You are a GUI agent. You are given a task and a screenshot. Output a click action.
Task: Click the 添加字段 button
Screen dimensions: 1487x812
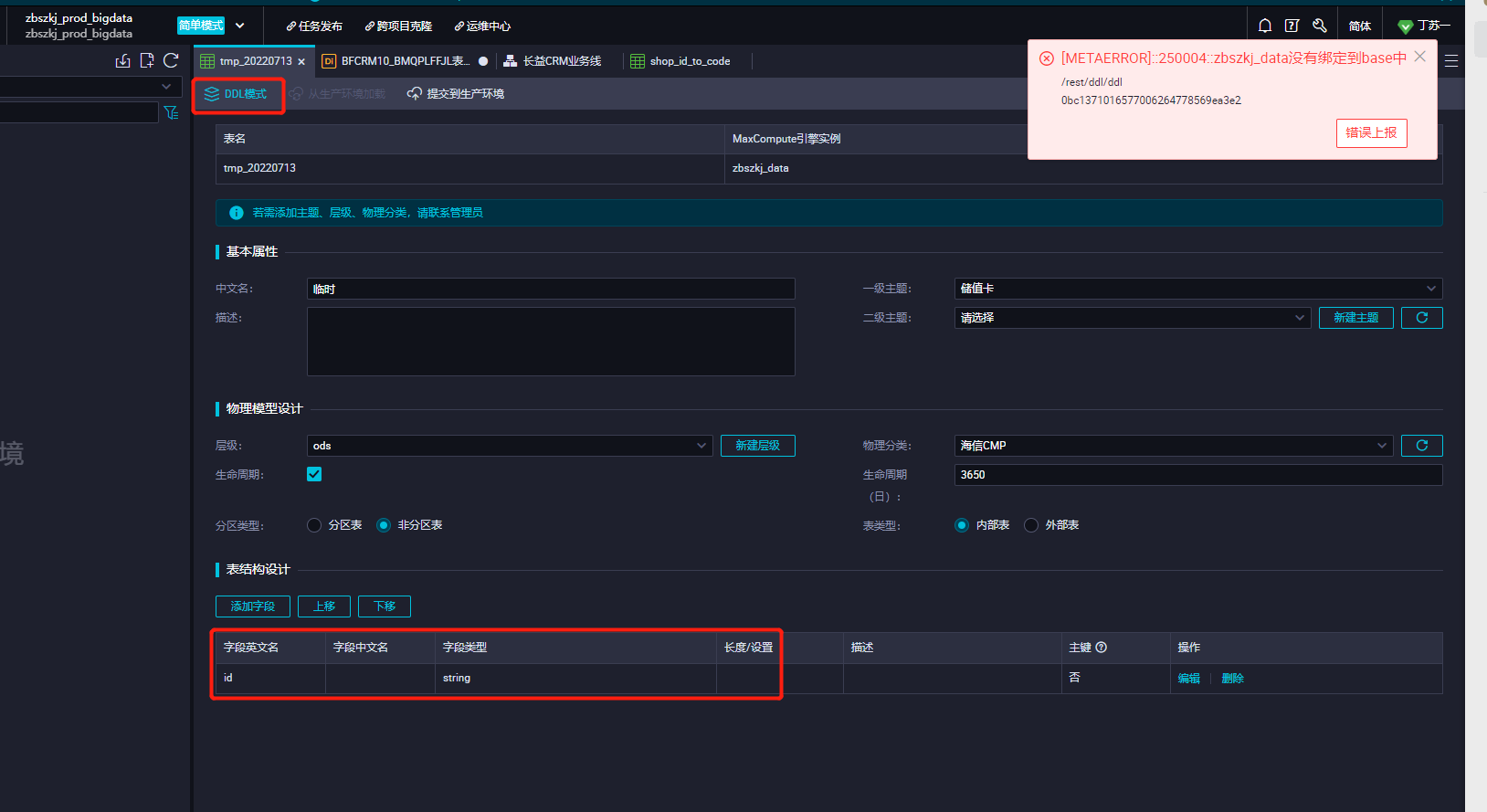coord(253,606)
